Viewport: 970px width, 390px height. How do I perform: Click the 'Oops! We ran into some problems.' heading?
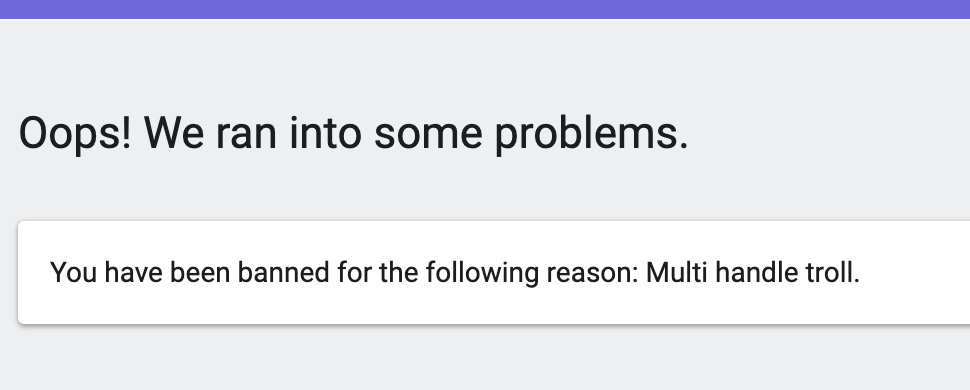click(x=353, y=134)
